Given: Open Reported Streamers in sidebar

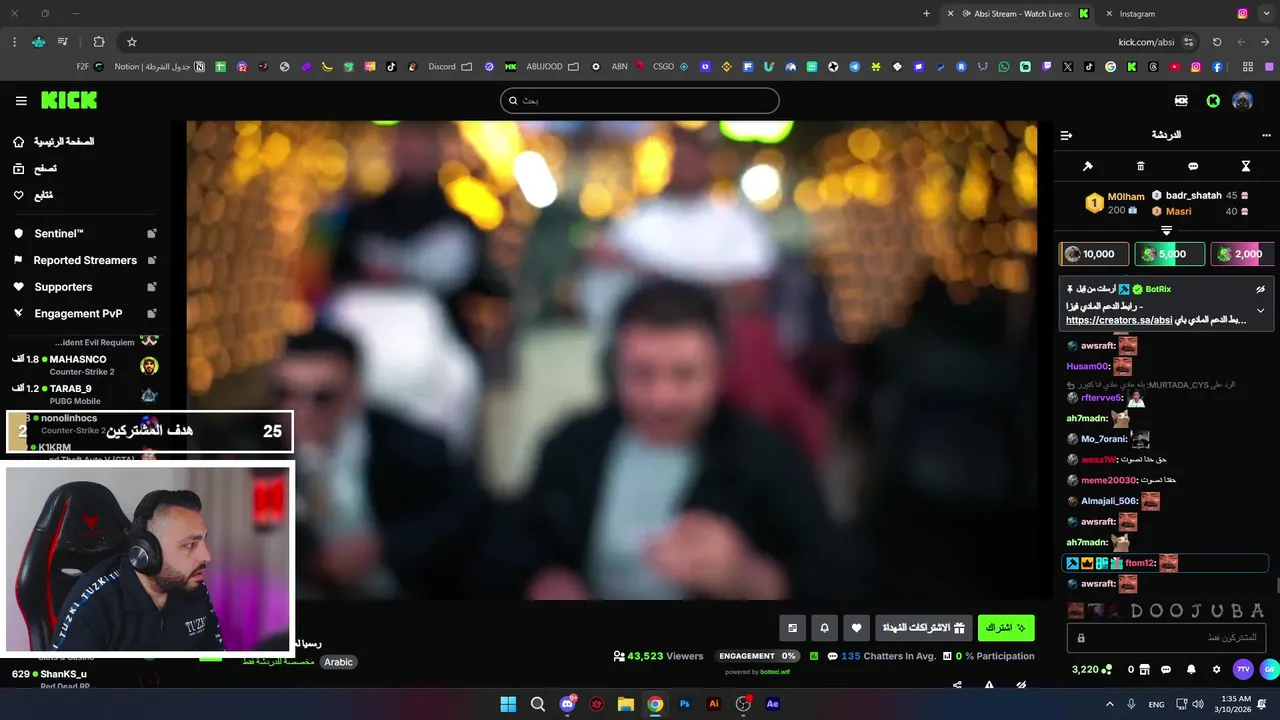Looking at the screenshot, I should click(x=85, y=260).
